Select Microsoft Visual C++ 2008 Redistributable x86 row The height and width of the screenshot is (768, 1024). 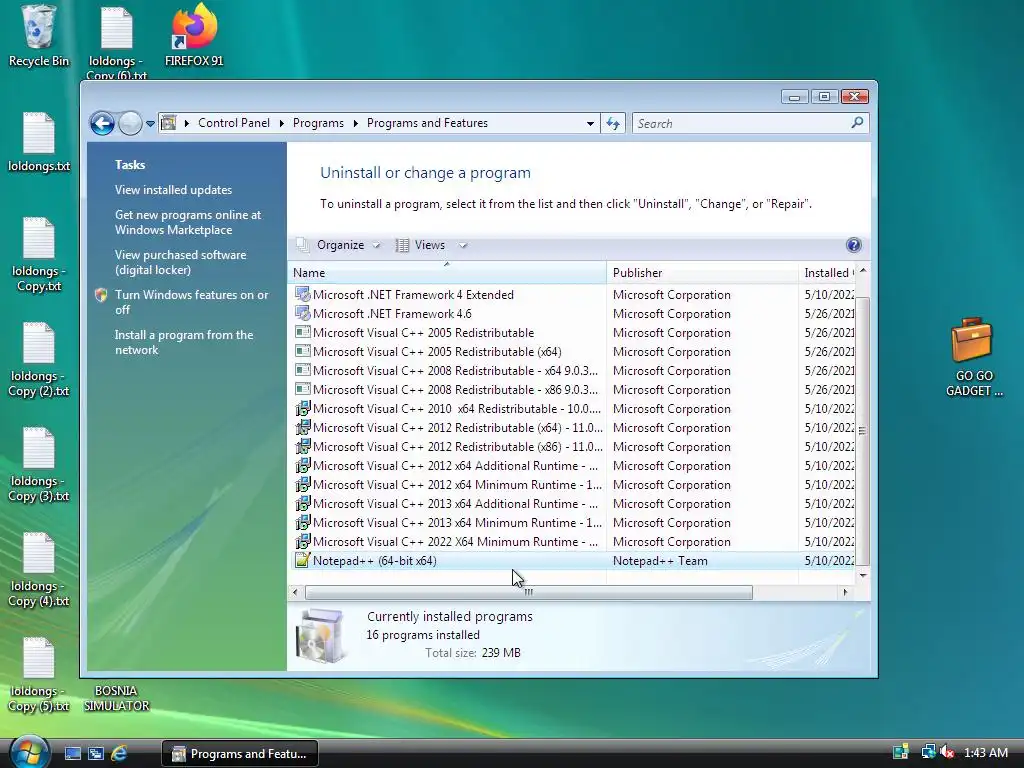pyautogui.click(x=571, y=389)
